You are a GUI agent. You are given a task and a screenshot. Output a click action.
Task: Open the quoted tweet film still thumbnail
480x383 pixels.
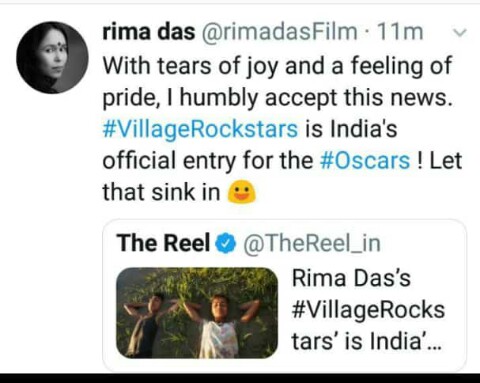[197, 313]
